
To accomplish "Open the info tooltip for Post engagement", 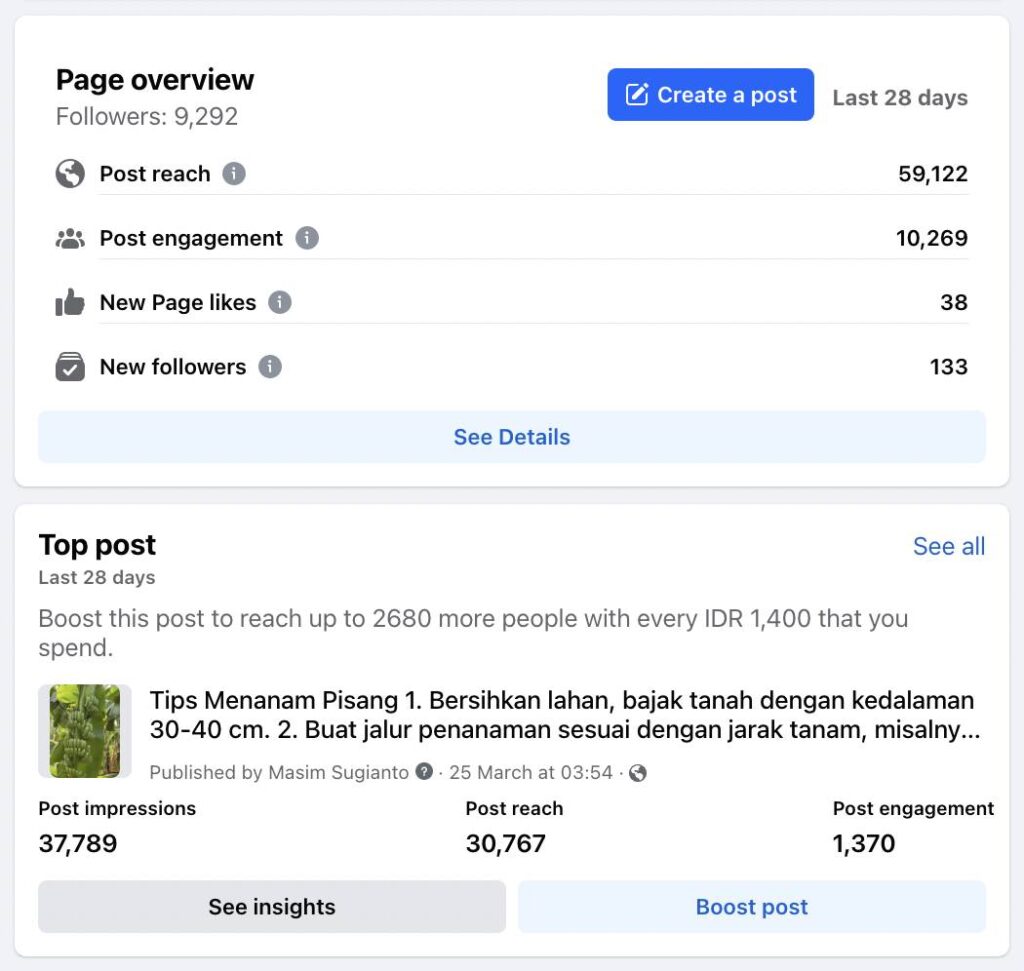I will click(x=307, y=238).
